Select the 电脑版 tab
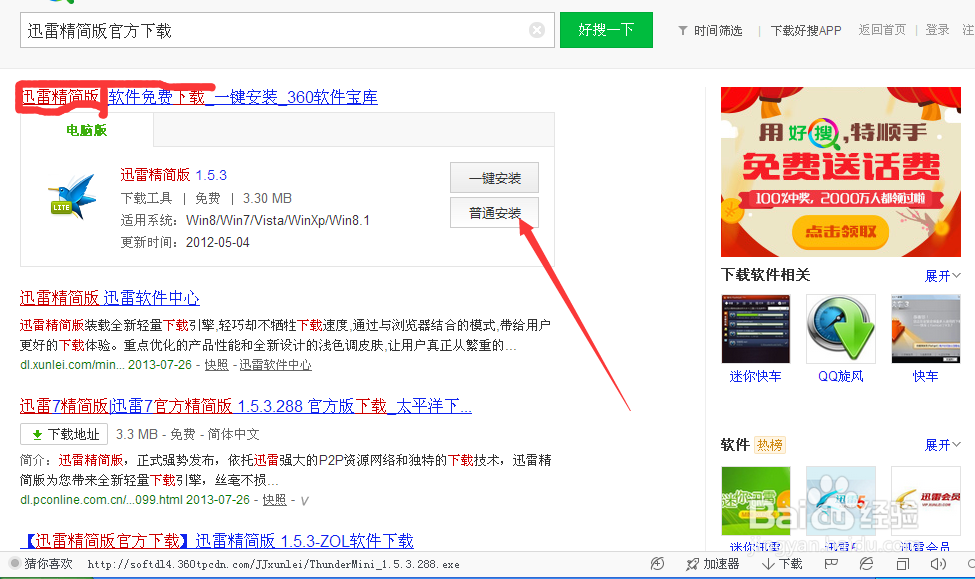975x579 pixels. [x=86, y=130]
